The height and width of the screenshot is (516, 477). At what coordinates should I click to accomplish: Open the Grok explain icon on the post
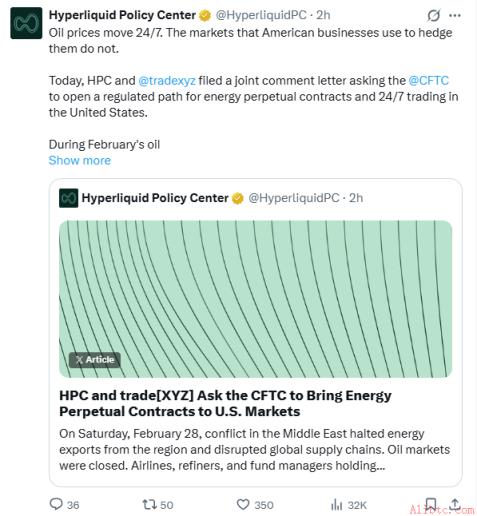pos(433,15)
